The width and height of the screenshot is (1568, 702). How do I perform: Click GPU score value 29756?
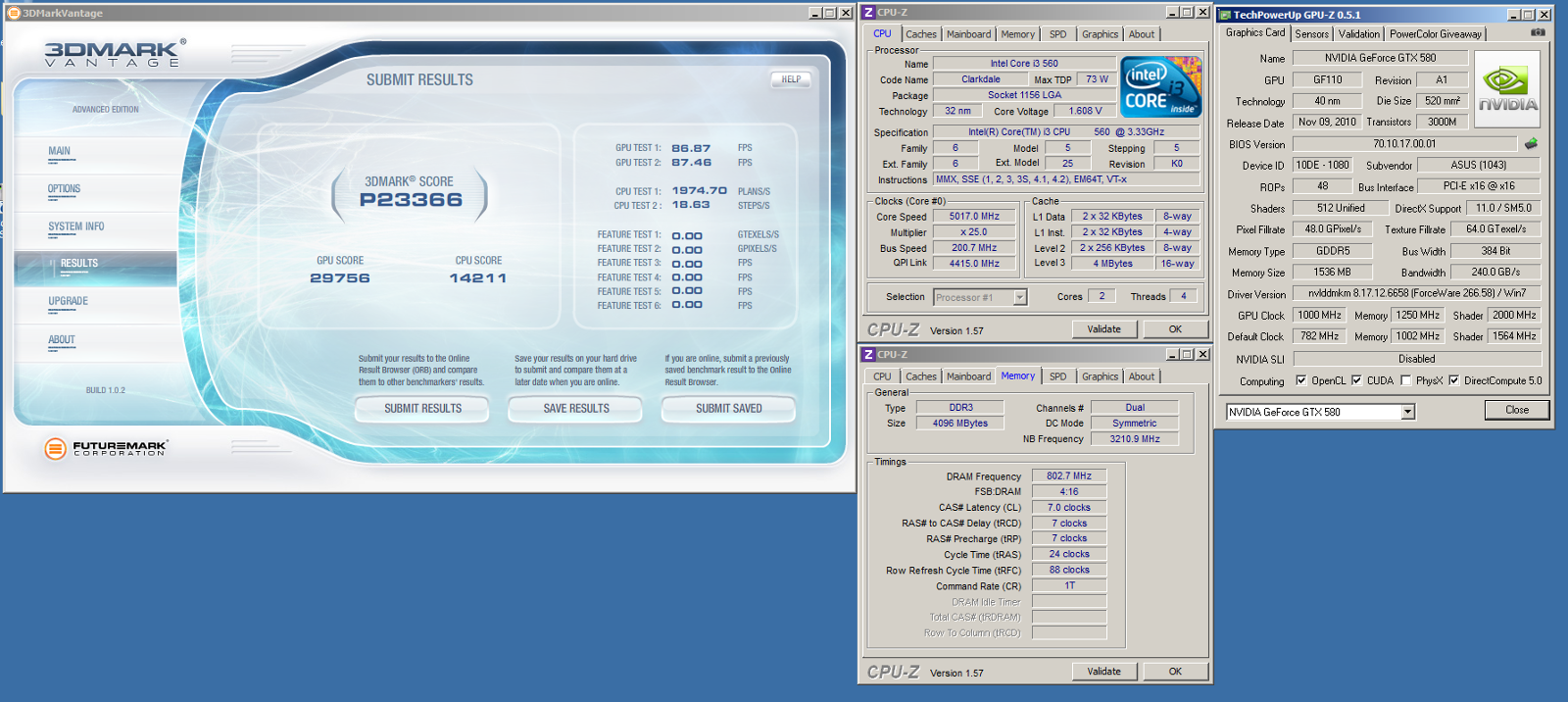click(x=340, y=278)
